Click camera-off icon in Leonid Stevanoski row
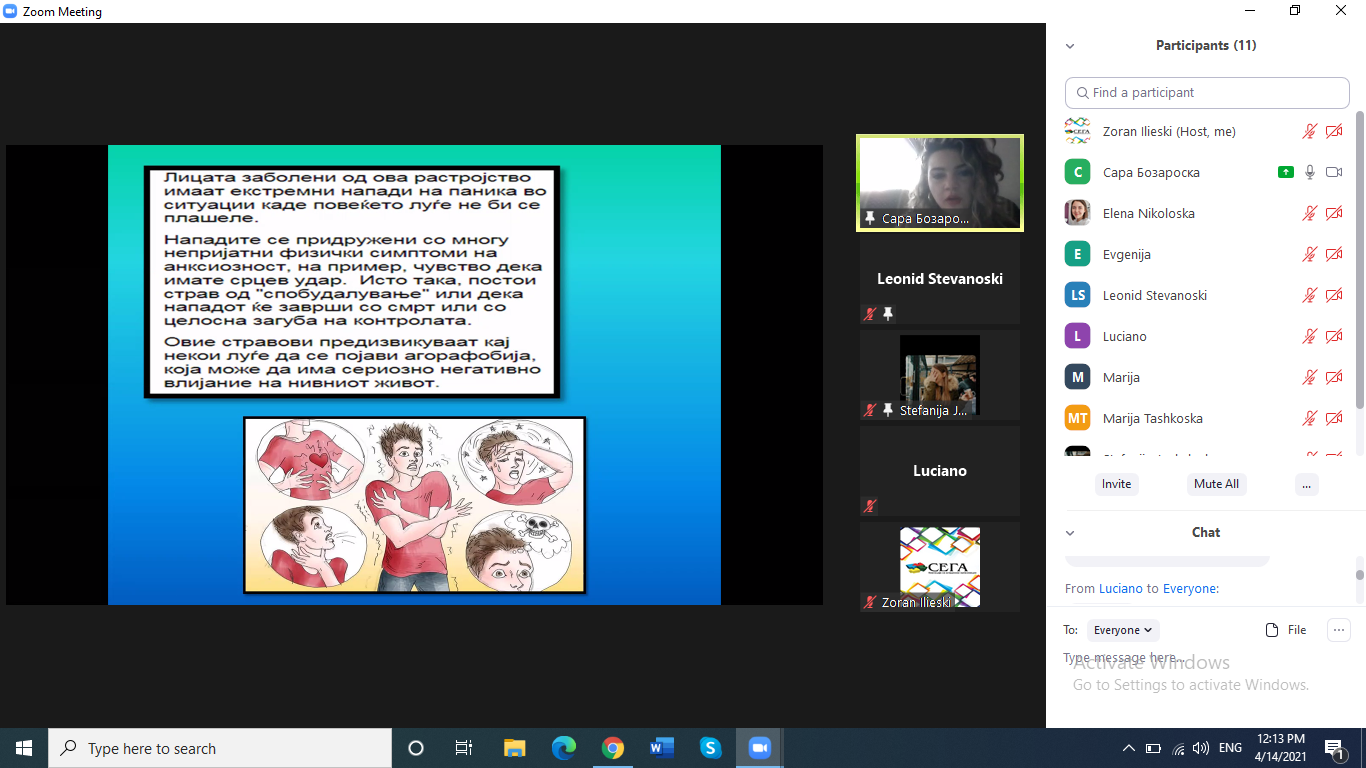This screenshot has width=1366, height=768. pos(1334,295)
